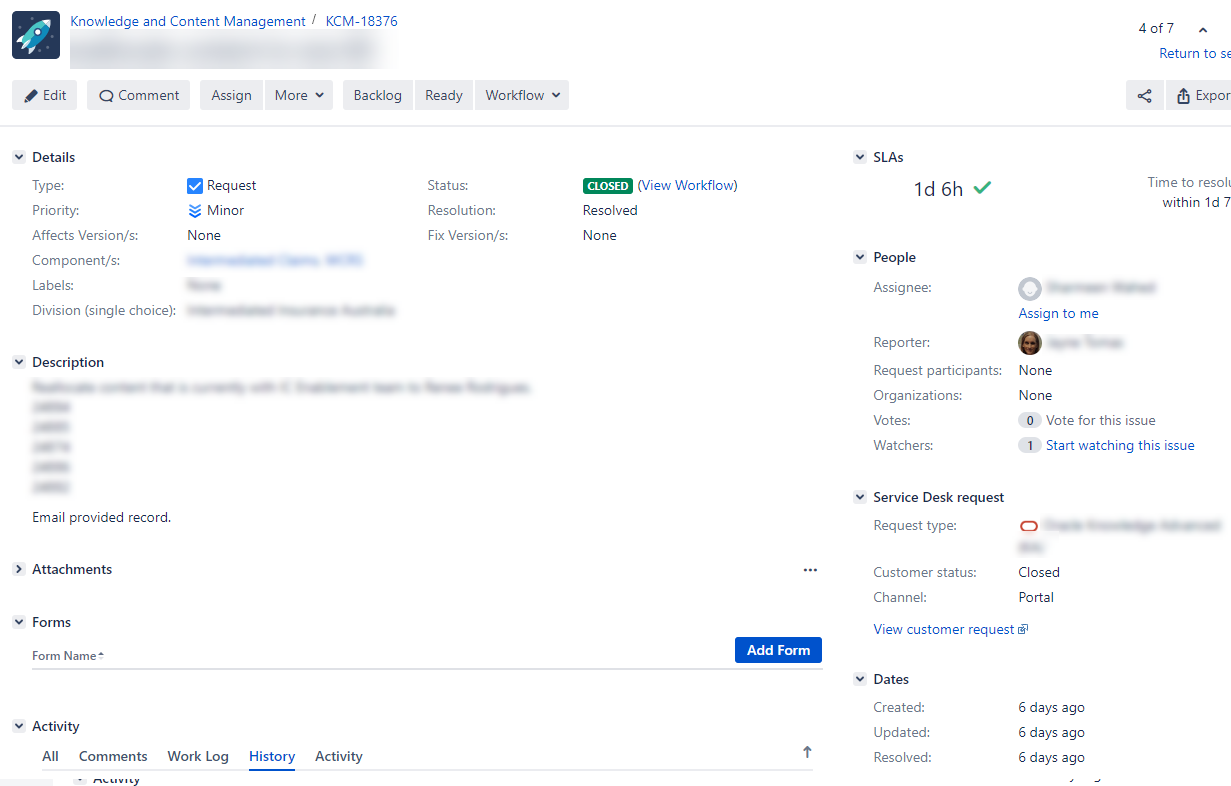Open the Attachments ellipsis options menu
Screen dimensions: 1231x786
point(810,570)
